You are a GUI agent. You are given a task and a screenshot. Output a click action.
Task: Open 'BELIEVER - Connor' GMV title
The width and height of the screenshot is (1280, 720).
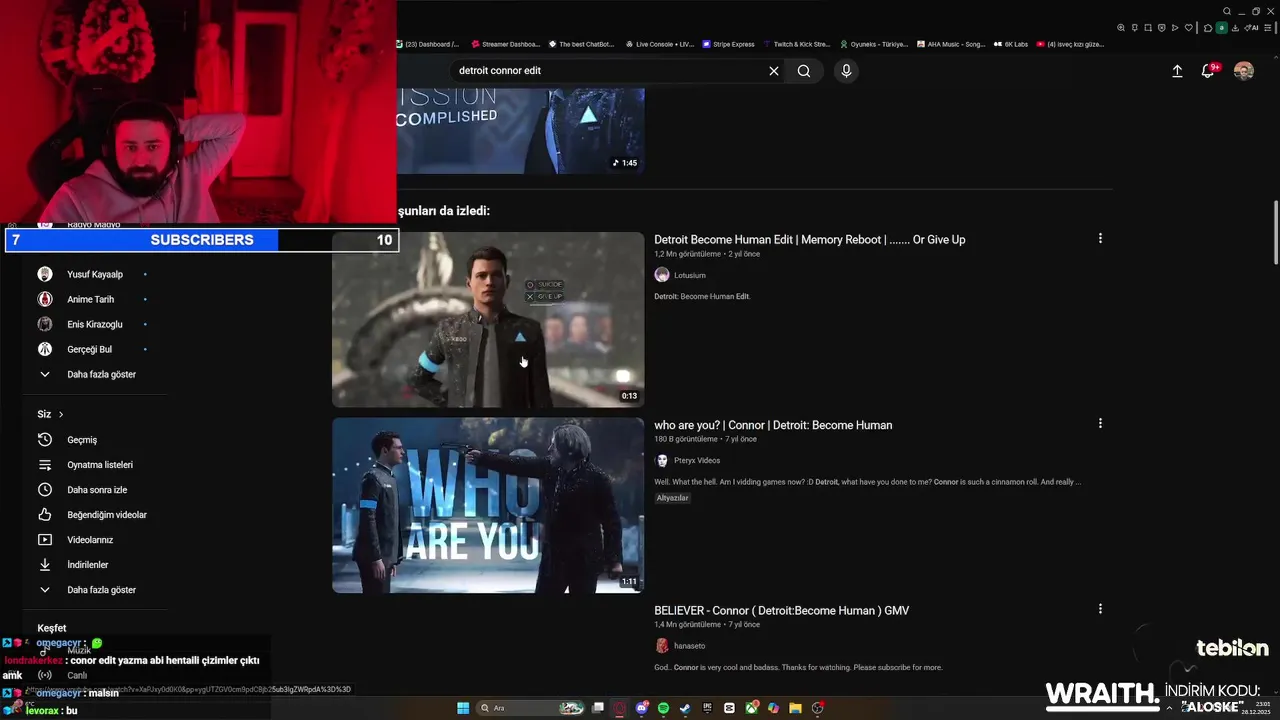click(781, 610)
